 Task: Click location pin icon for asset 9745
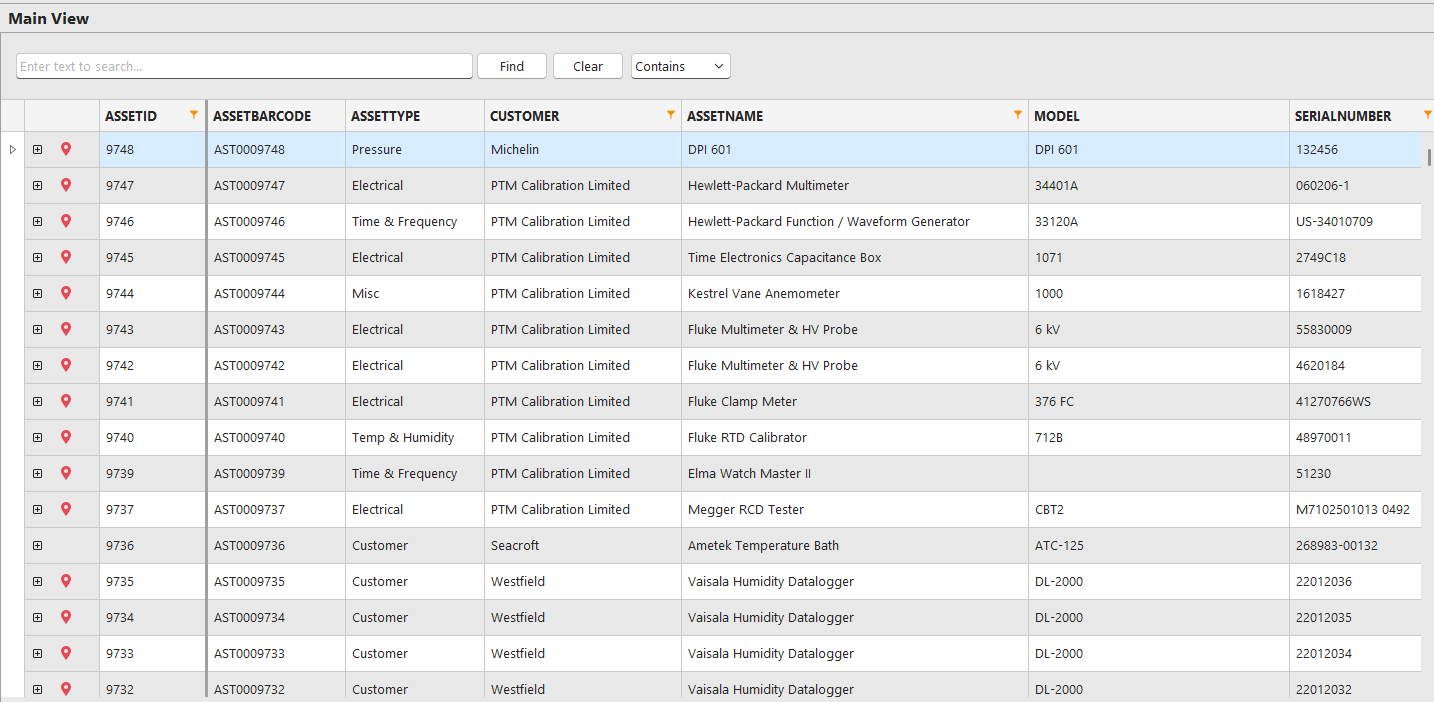tap(66, 257)
